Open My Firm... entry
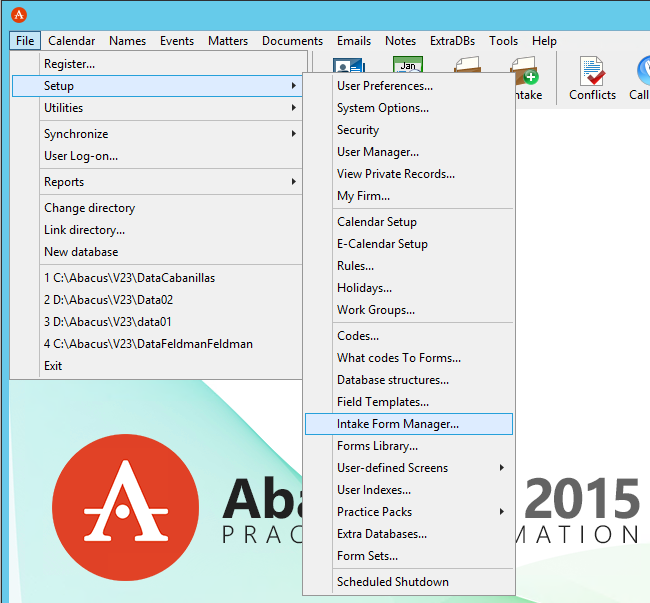650x603 pixels. 409,196
